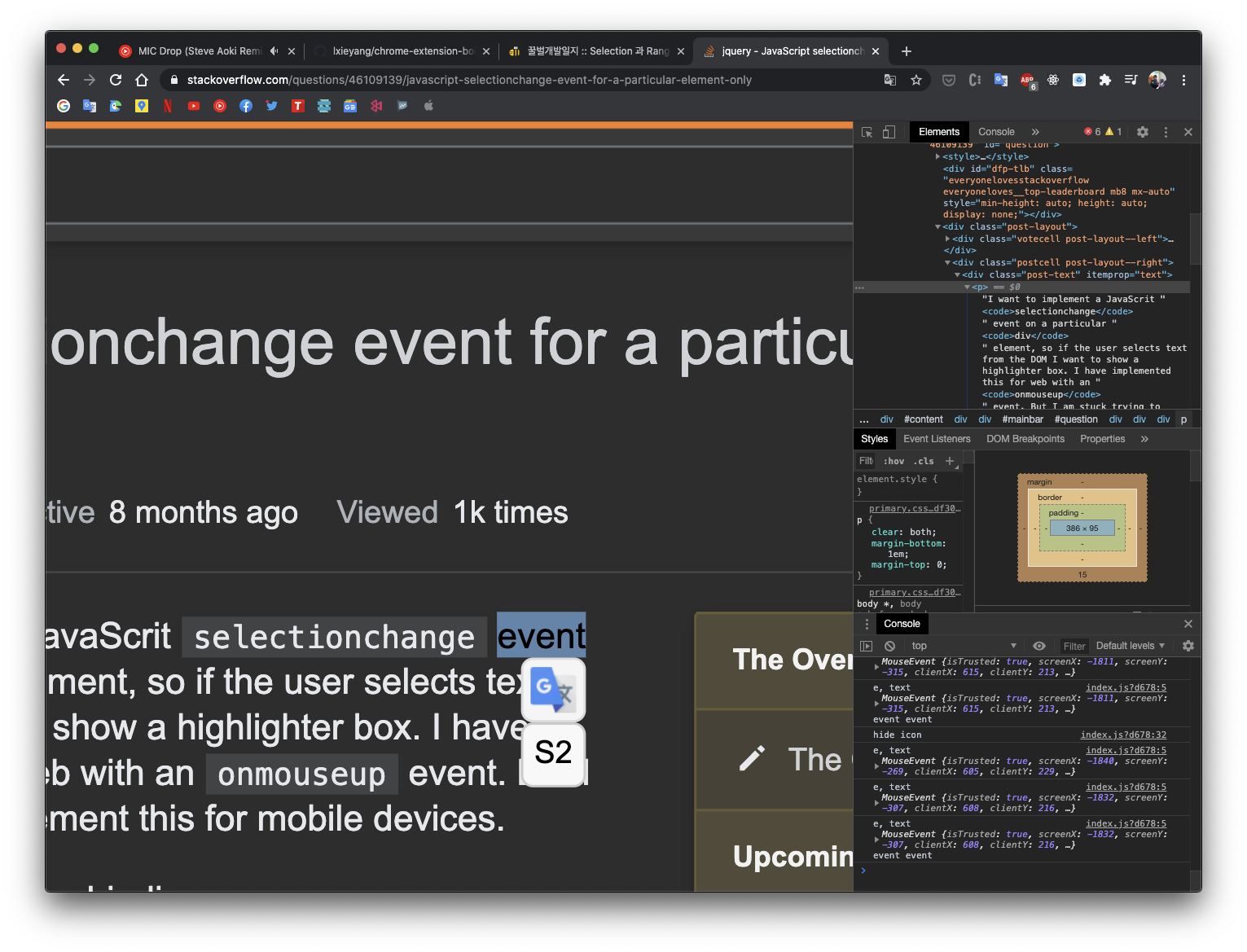Select the Elements DevTools tab
The image size is (1247, 952).
(x=939, y=132)
